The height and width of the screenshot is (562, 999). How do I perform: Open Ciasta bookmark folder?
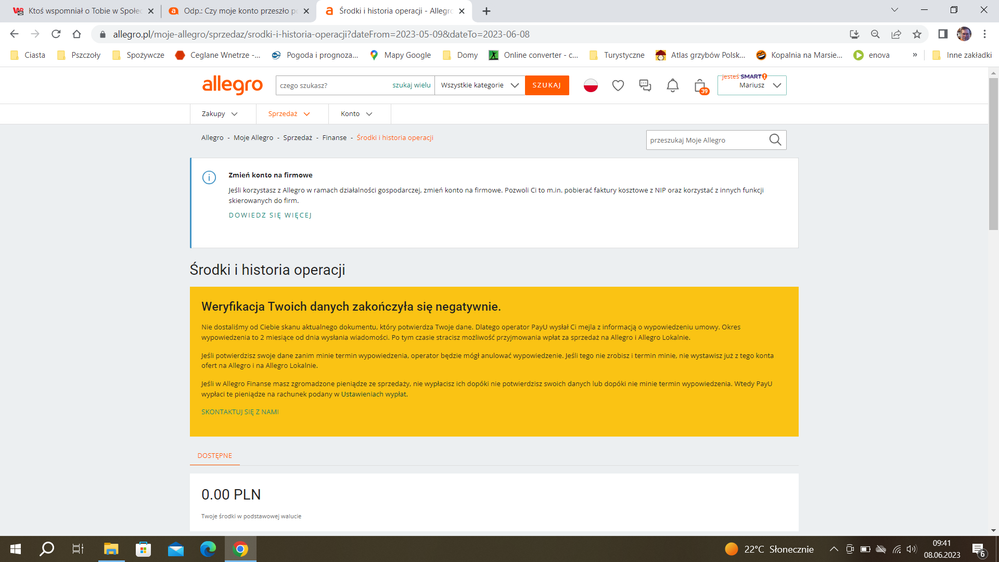pos(28,55)
